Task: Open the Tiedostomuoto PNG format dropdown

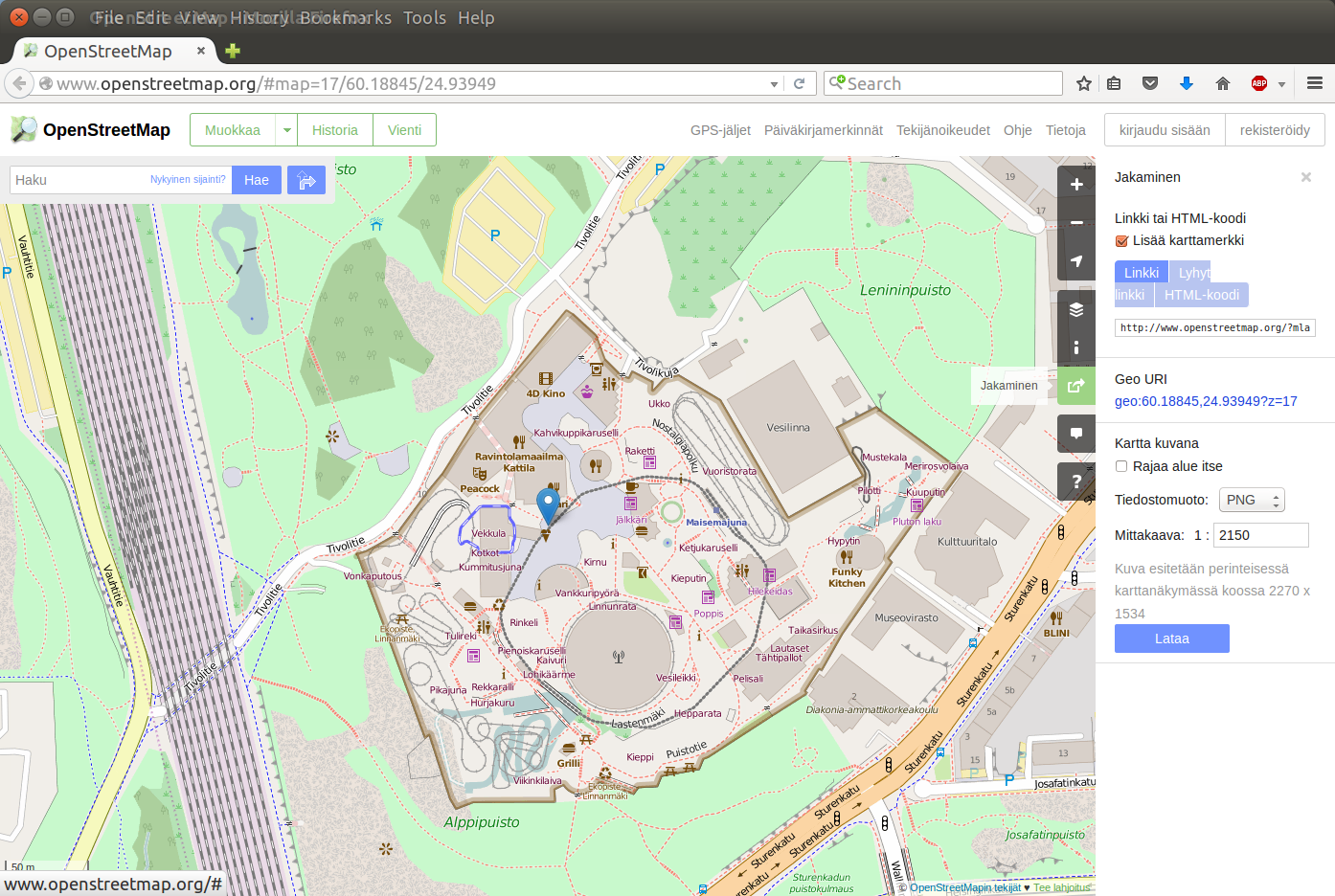Action: (x=1251, y=501)
